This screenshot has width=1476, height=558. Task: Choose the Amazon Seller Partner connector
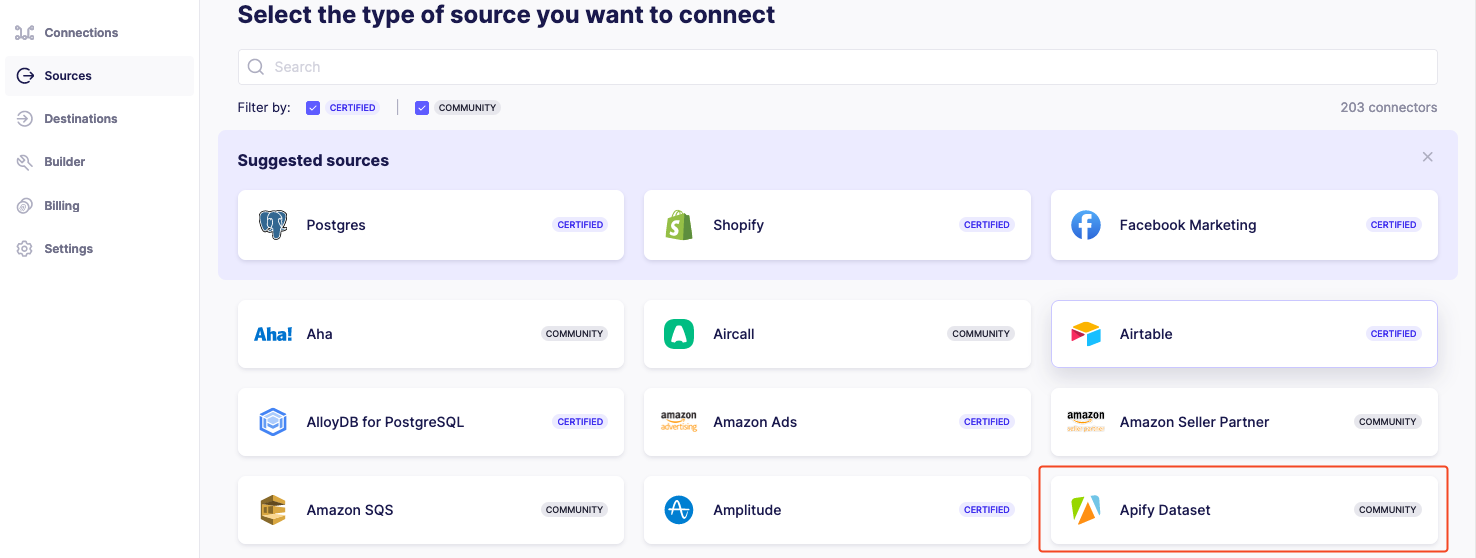(1243, 422)
